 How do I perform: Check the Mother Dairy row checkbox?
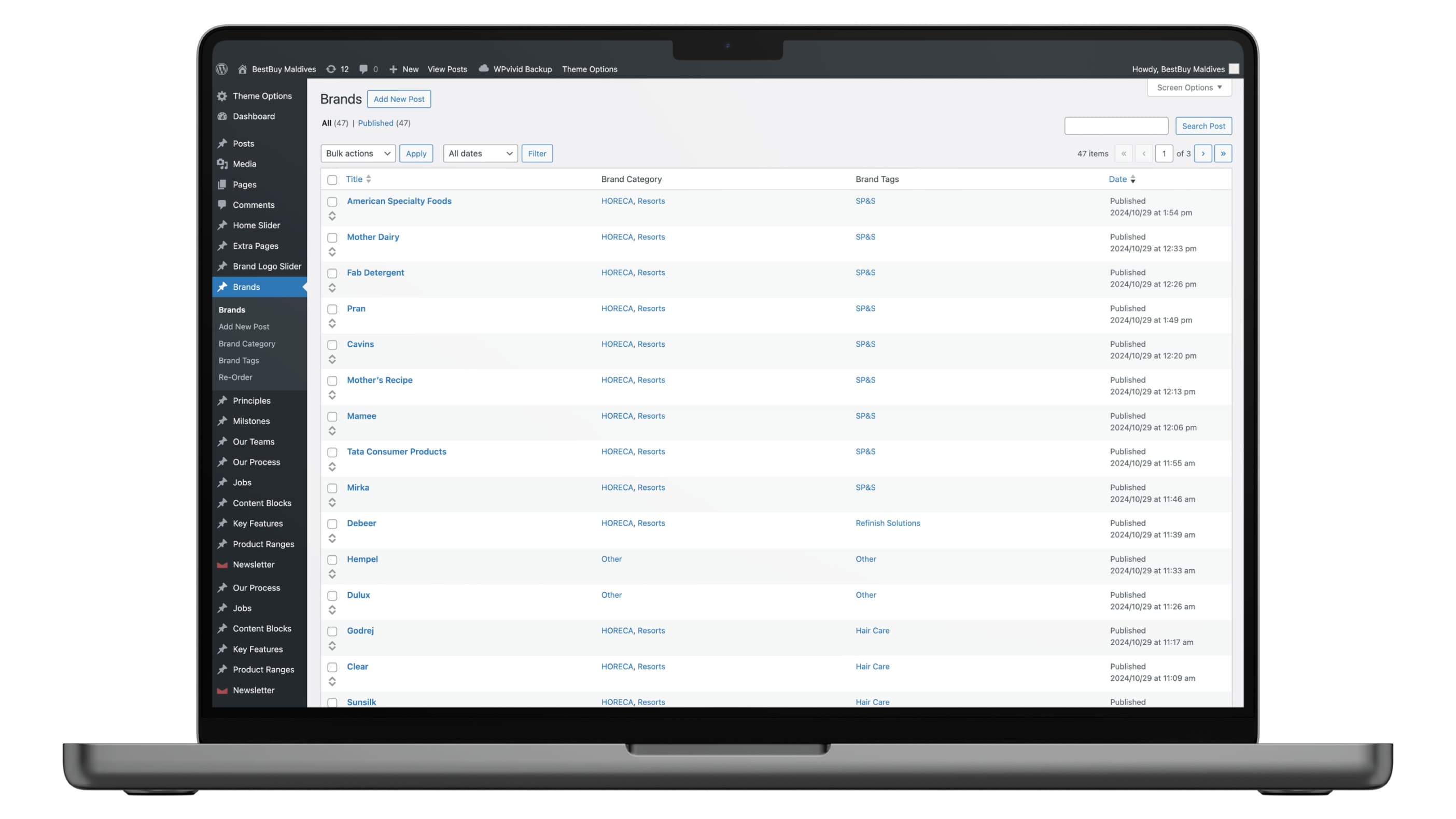pos(332,237)
